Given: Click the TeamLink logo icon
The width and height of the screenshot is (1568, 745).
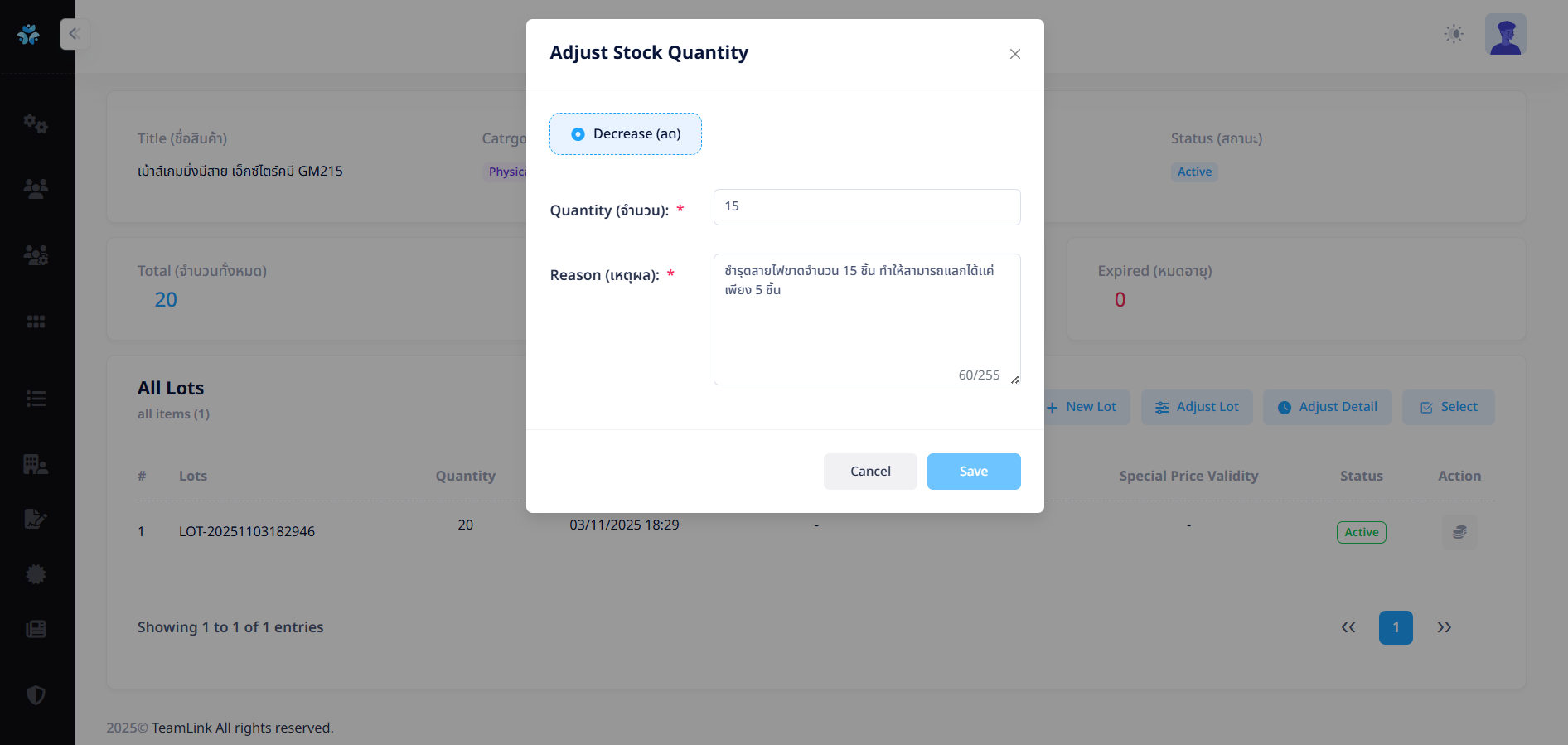Looking at the screenshot, I should pyautogui.click(x=29, y=34).
